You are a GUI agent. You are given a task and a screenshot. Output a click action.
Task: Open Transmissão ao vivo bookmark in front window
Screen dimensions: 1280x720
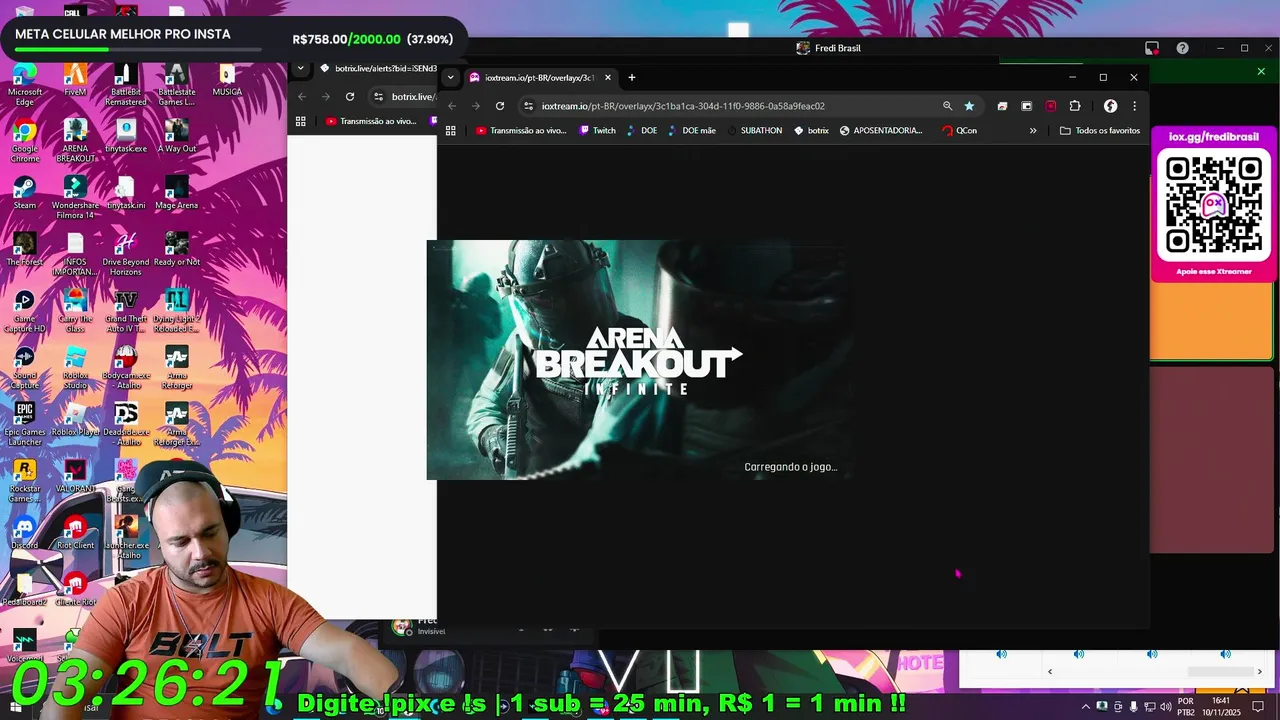[x=521, y=131]
